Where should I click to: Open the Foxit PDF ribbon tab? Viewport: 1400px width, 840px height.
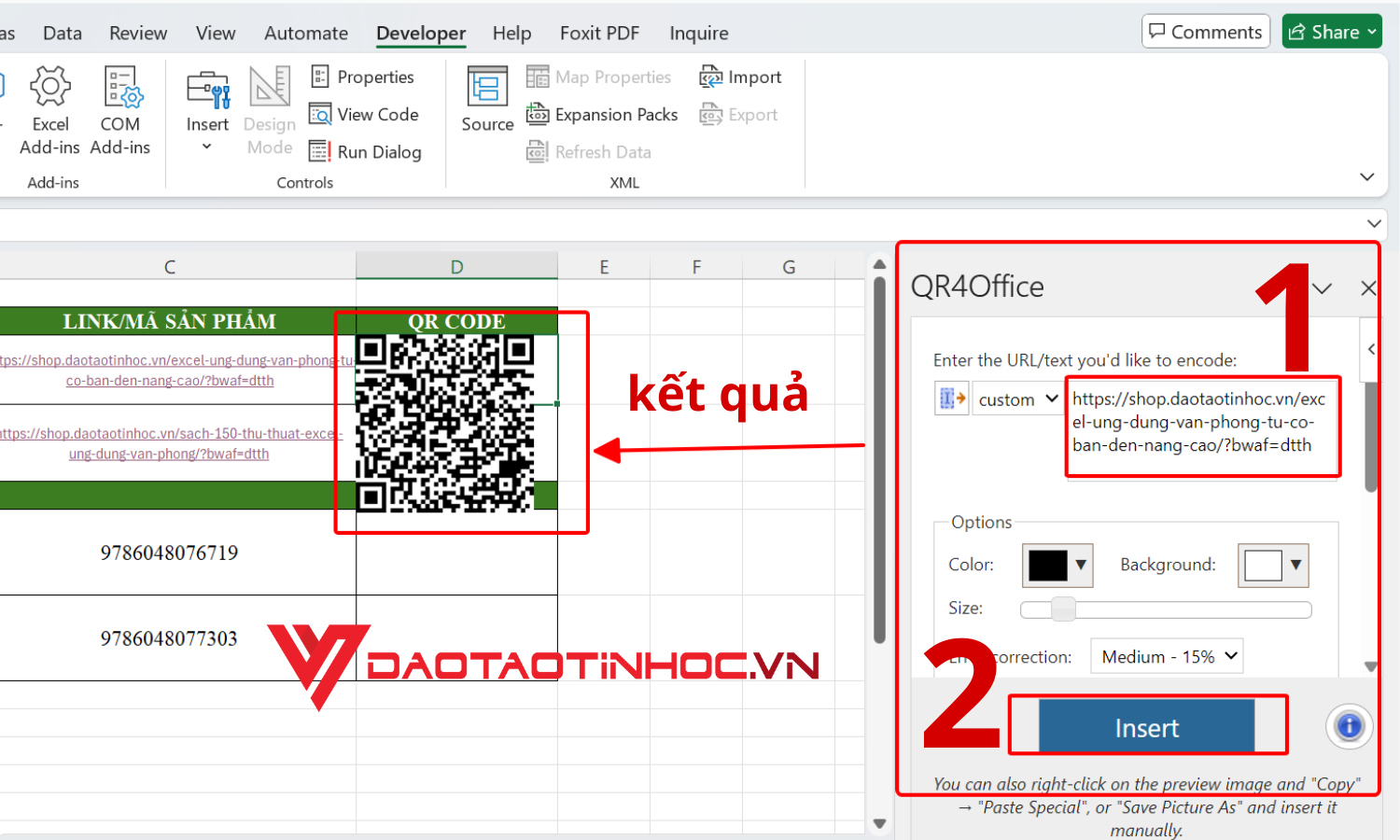point(599,33)
